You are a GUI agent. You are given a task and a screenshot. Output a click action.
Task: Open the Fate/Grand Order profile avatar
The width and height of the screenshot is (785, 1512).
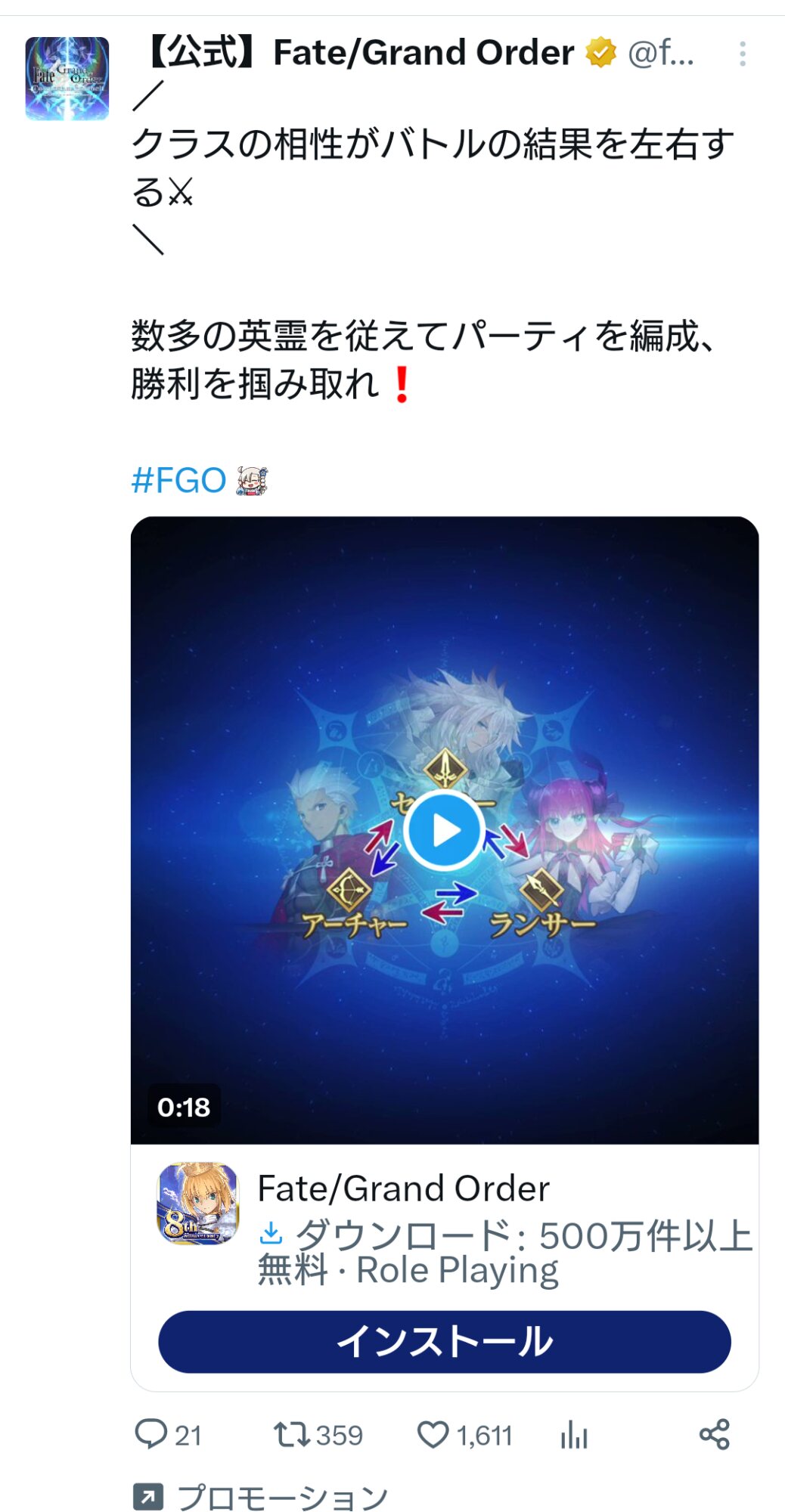click(67, 79)
